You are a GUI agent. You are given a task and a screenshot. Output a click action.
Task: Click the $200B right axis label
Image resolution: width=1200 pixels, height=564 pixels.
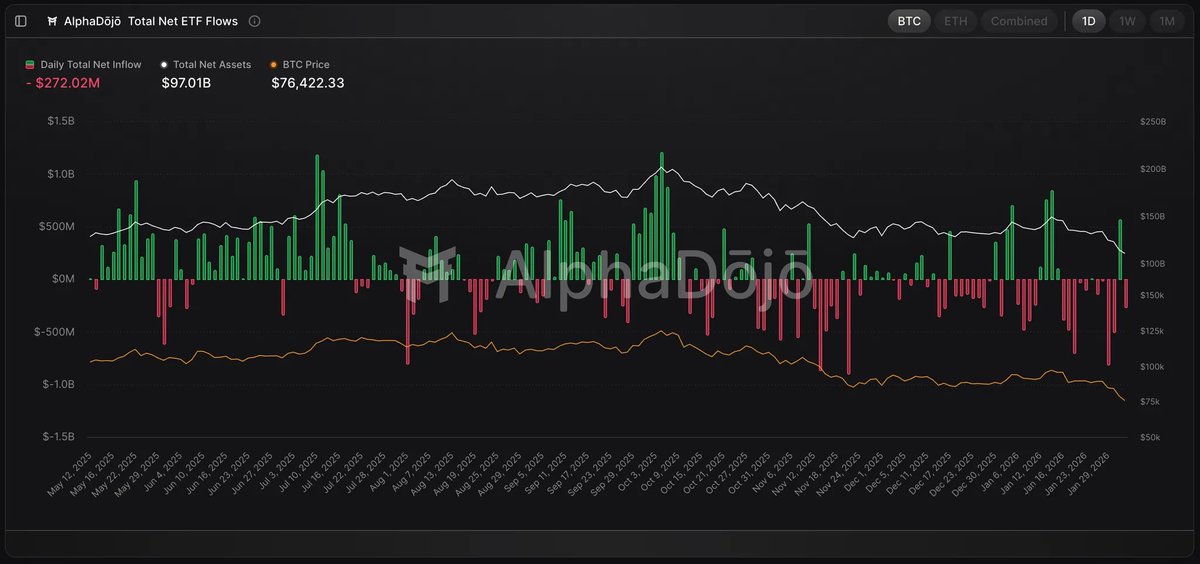1153,169
